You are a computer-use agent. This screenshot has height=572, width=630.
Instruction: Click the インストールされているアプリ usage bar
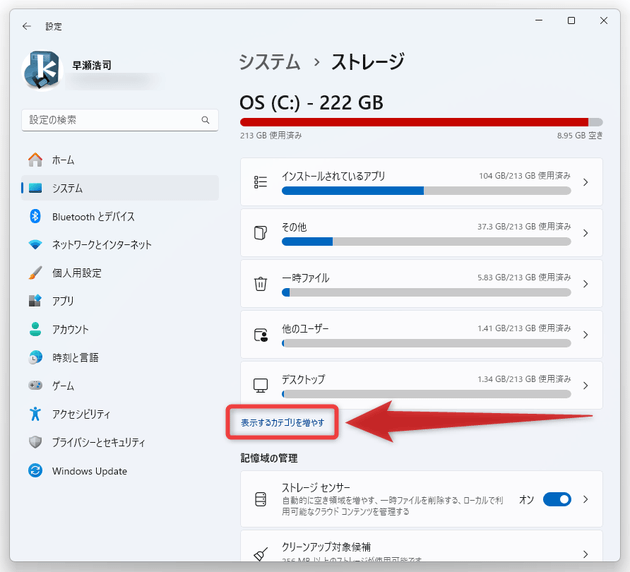point(426,190)
